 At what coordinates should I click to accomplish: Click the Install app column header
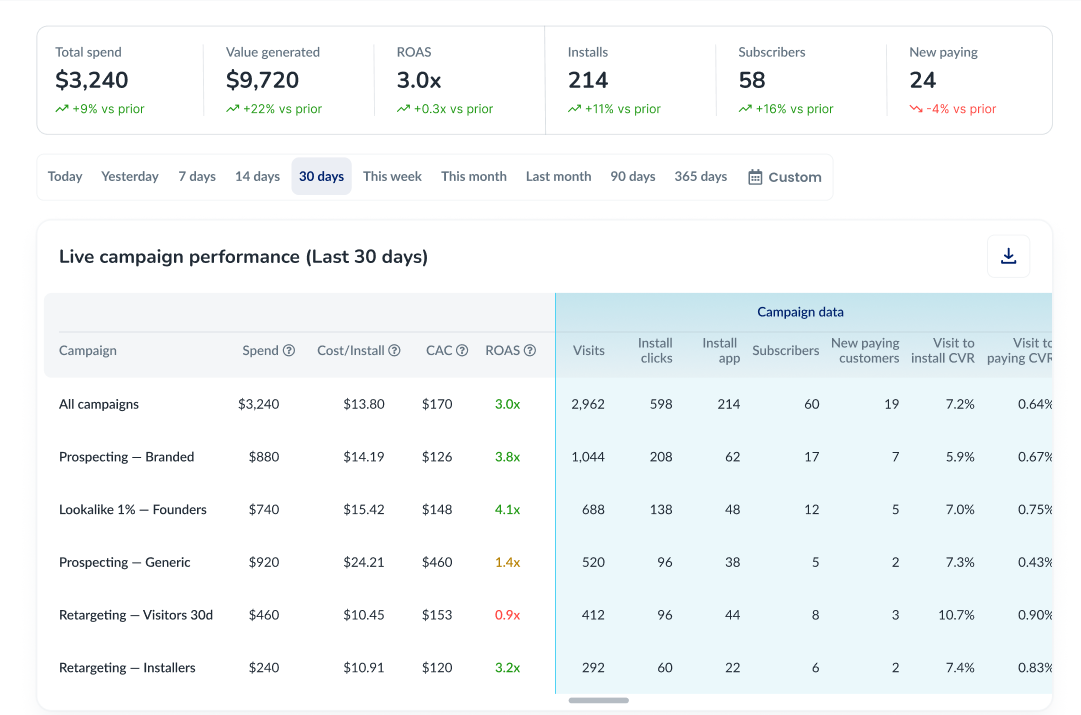point(720,350)
